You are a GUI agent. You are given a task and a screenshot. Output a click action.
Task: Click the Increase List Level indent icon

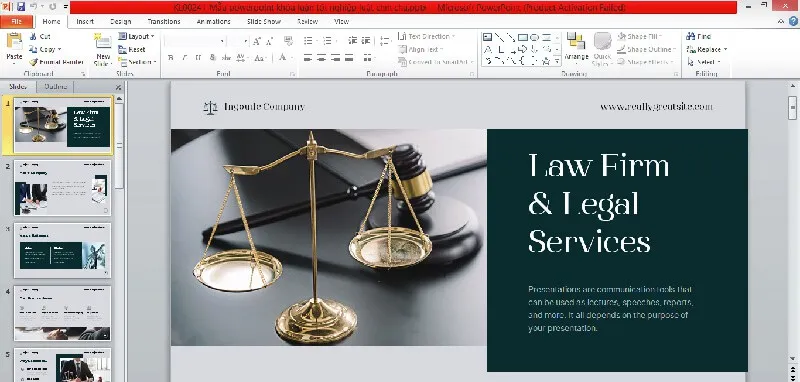[x=366, y=41]
